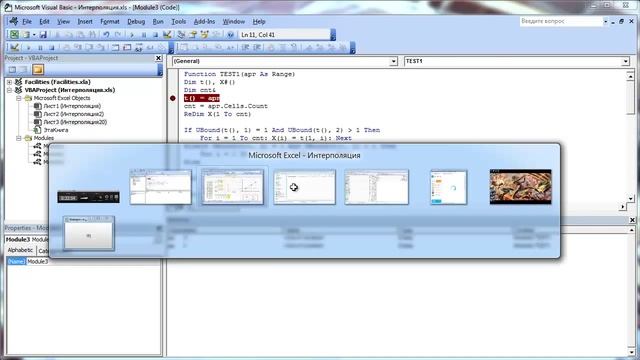Open the Object Browser icon
Screen dimensions: 640x360
click(204, 35)
